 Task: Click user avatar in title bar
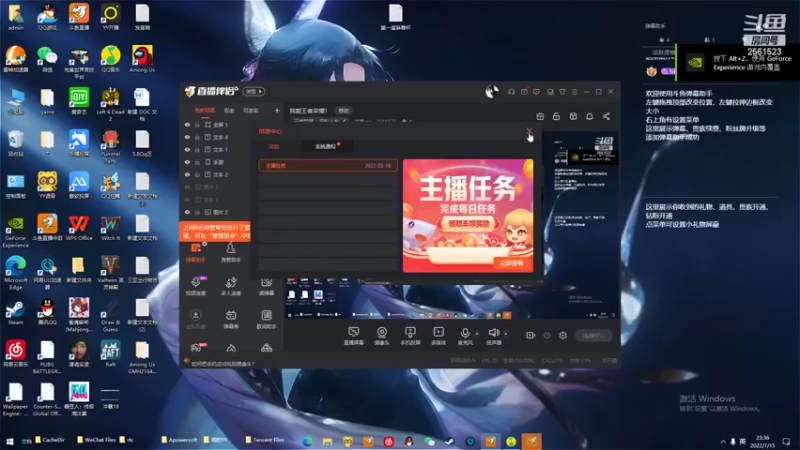[x=491, y=92]
